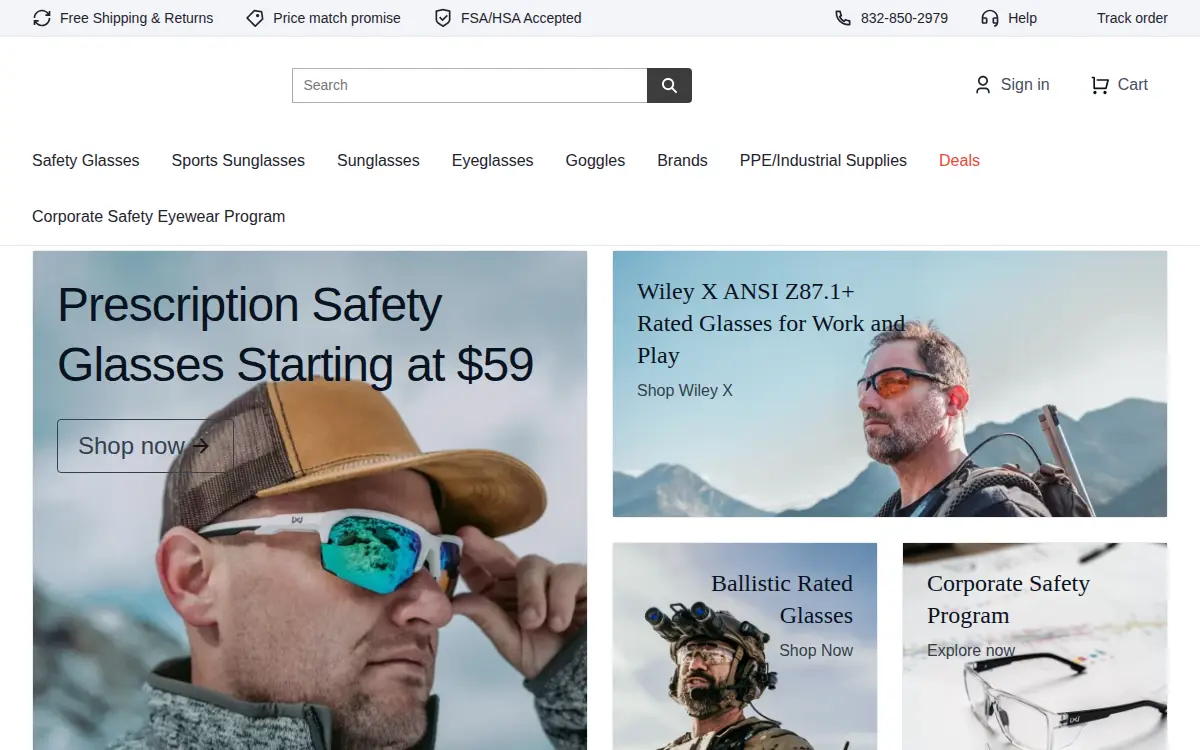This screenshot has height=750, width=1200.
Task: Open the red Deals menu item
Action: pos(959,160)
